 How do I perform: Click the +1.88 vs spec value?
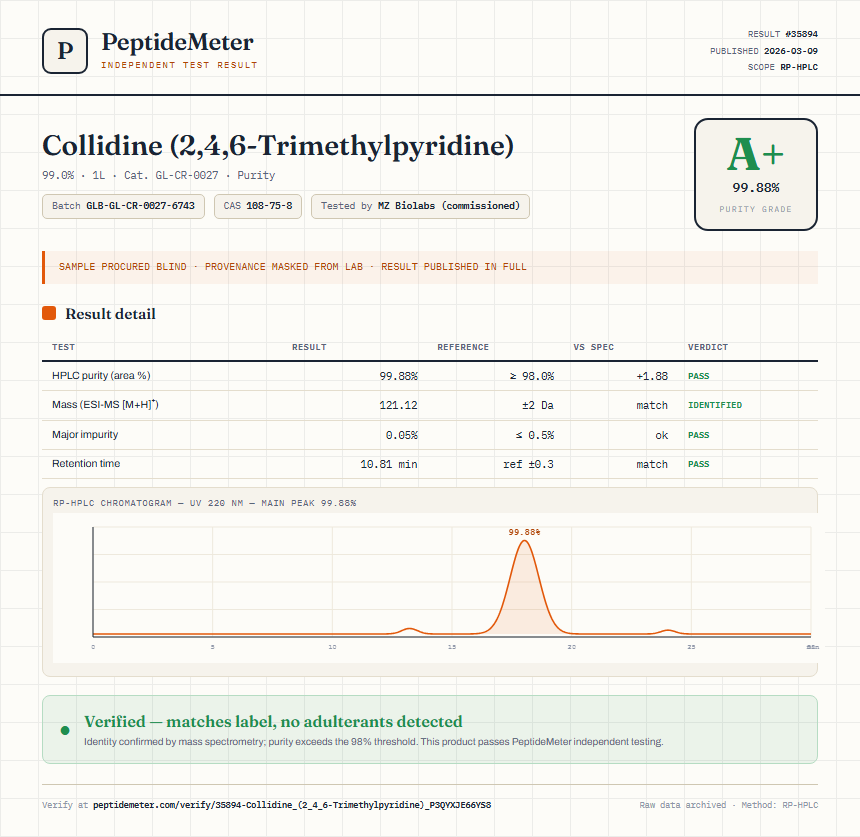click(x=652, y=376)
